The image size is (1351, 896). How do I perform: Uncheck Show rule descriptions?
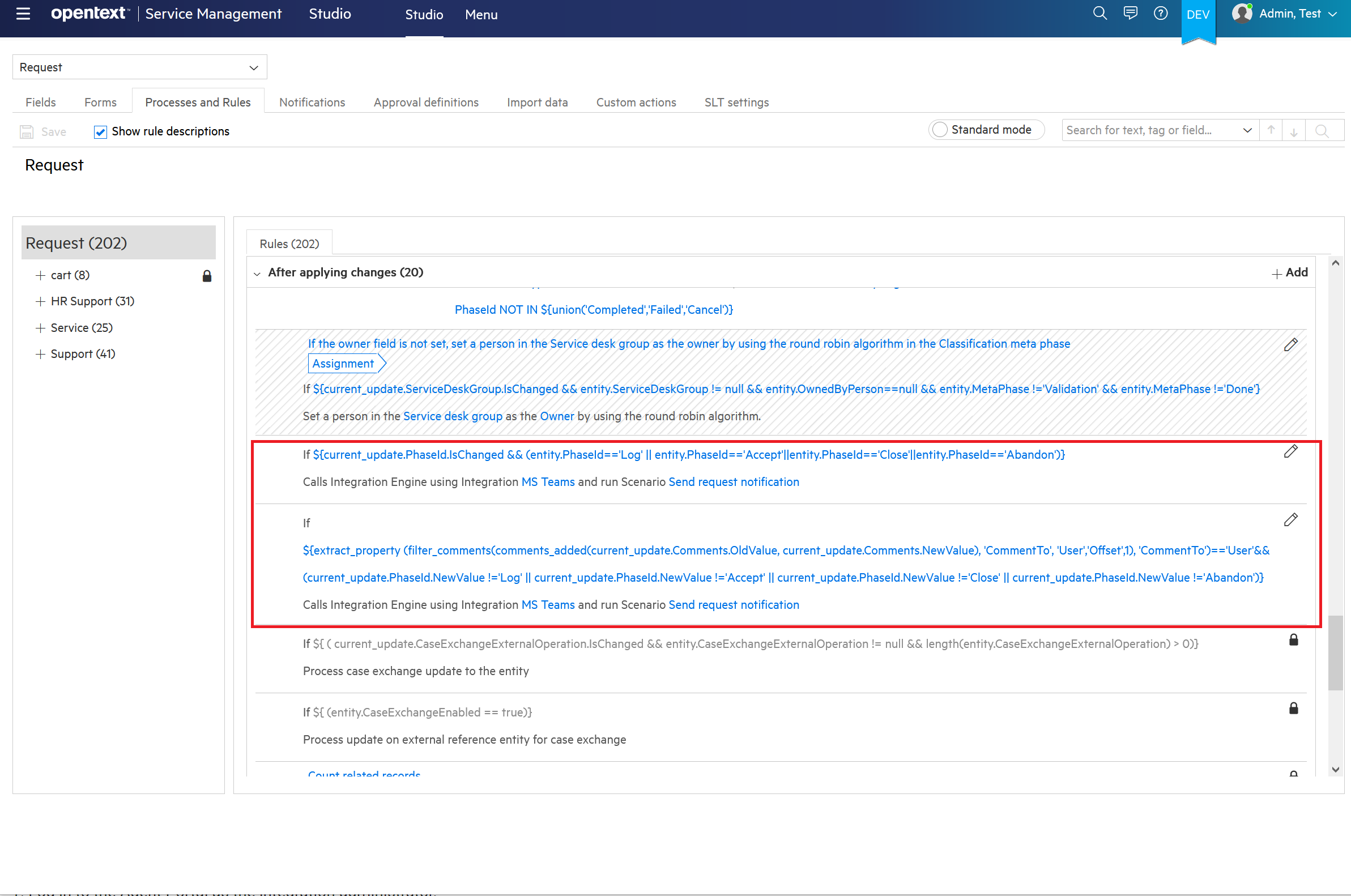click(x=100, y=131)
